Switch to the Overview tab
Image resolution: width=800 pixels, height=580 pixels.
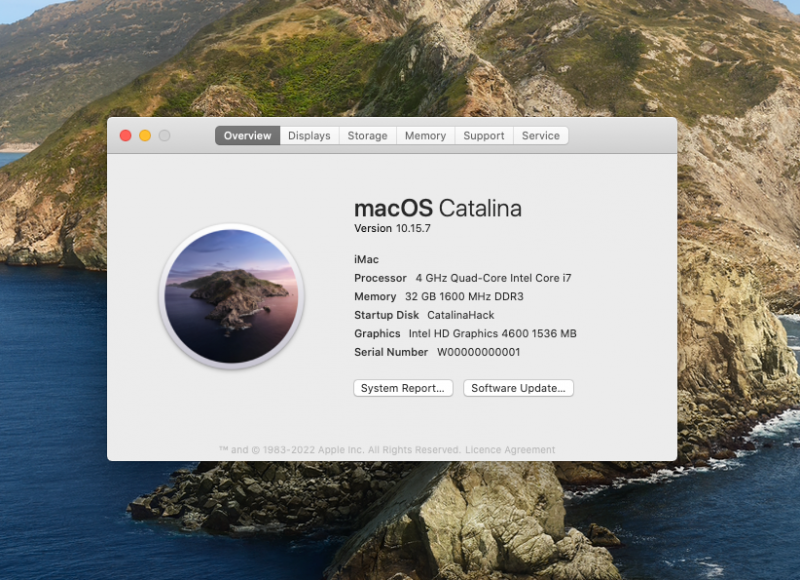click(247, 136)
